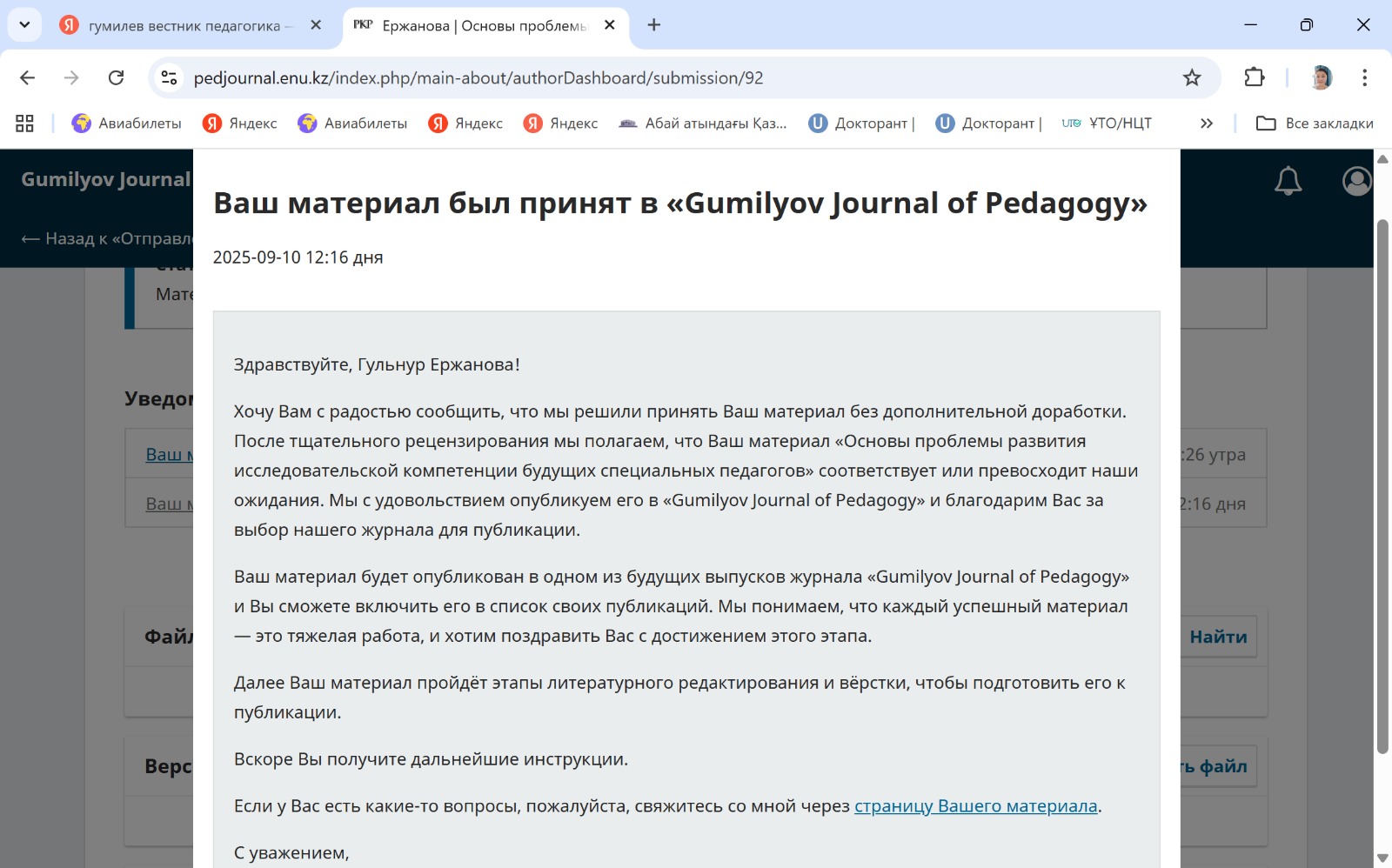The width and height of the screenshot is (1392, 868).
Task: Follow the страницу Вашего материала link
Action: (x=975, y=806)
